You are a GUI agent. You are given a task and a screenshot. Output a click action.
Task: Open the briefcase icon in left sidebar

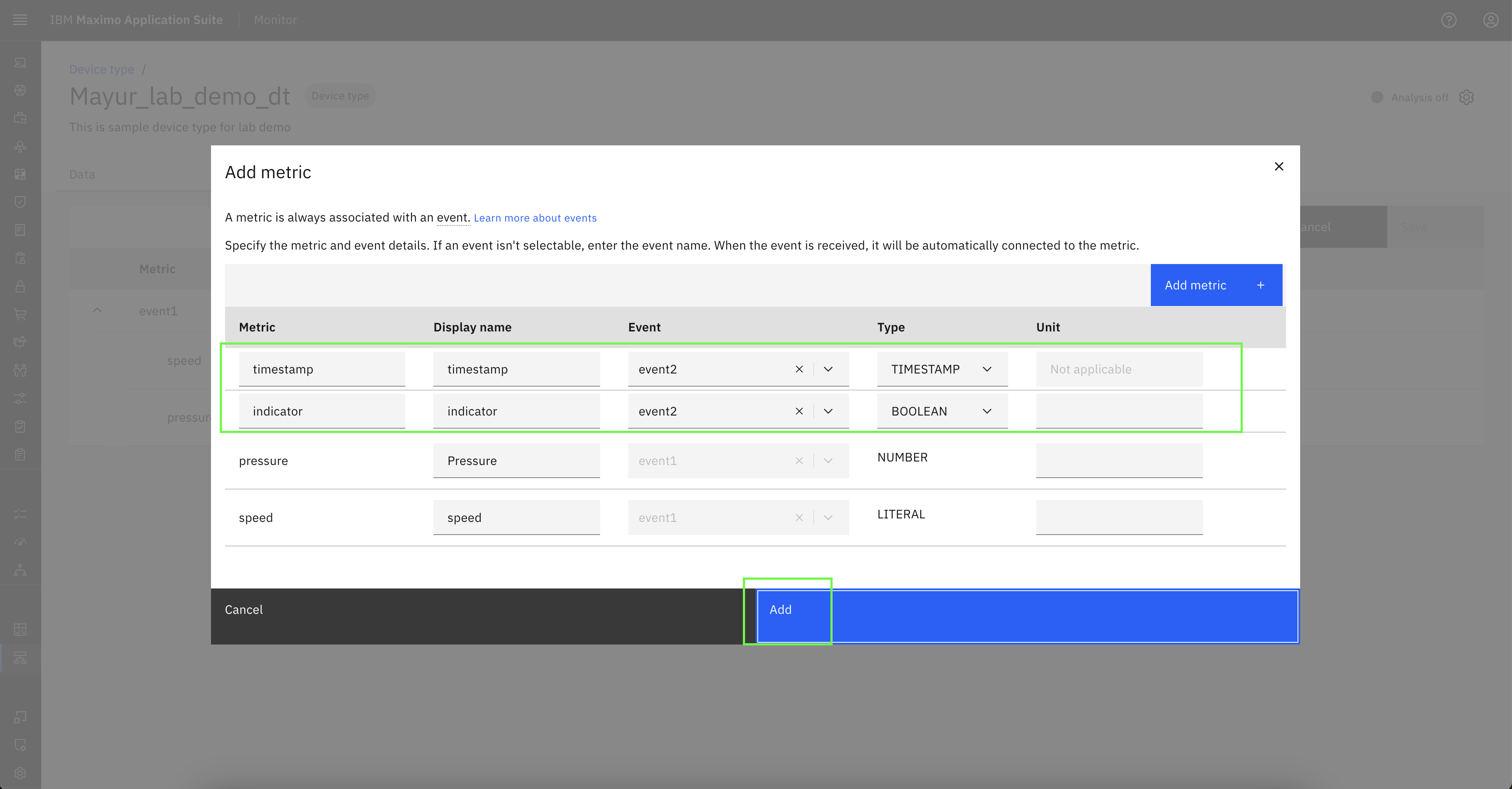pyautogui.click(x=20, y=118)
